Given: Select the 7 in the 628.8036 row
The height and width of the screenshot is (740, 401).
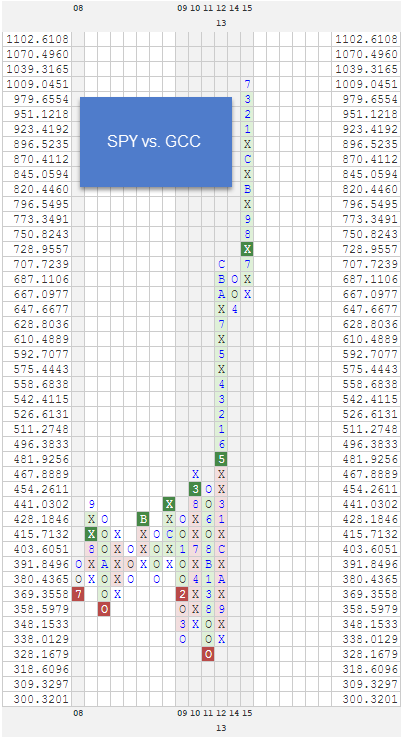Looking at the screenshot, I should [x=221, y=324].
